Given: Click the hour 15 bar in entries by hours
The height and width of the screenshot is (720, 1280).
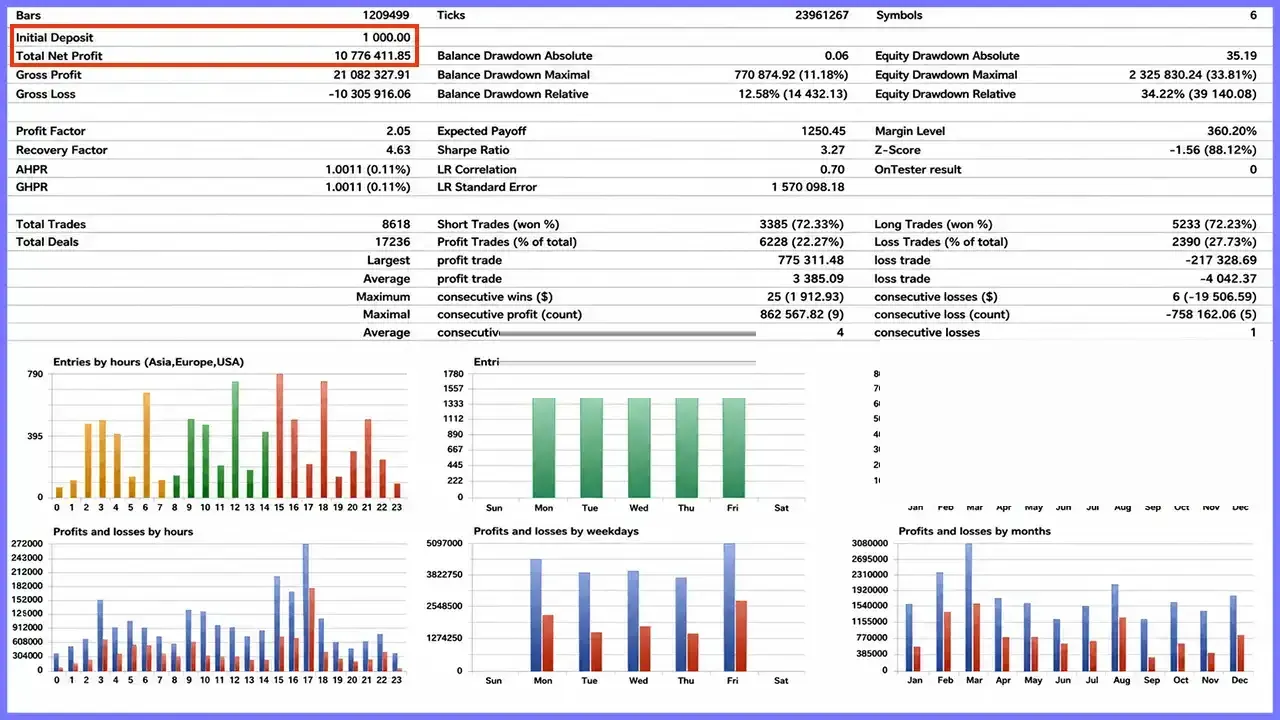Looking at the screenshot, I should (280, 435).
